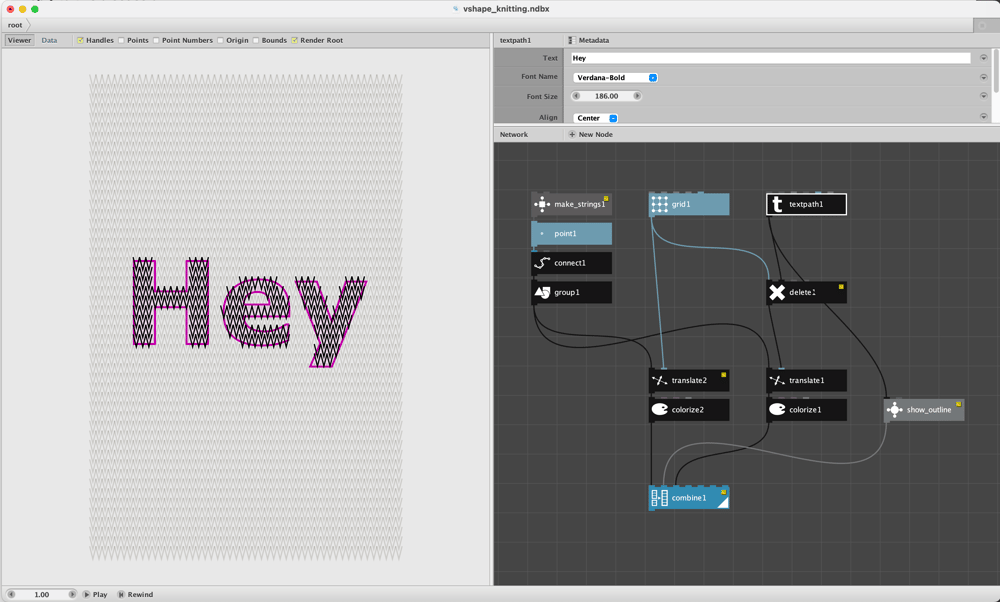The image size is (1000, 602).
Task: Click the Rewind button
Action: click(x=135, y=594)
